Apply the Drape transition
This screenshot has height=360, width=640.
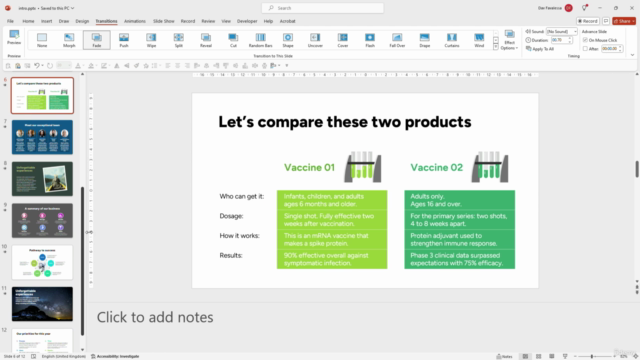click(424, 40)
